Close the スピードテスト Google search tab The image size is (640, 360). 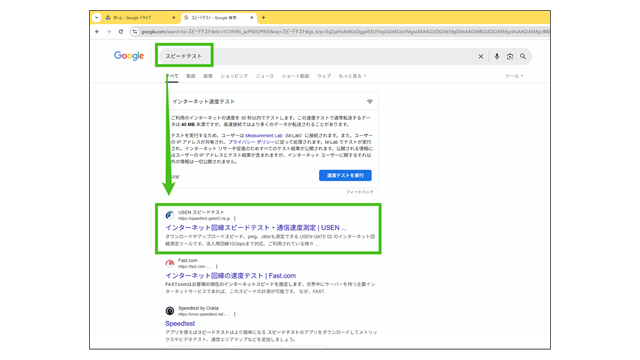click(x=251, y=18)
